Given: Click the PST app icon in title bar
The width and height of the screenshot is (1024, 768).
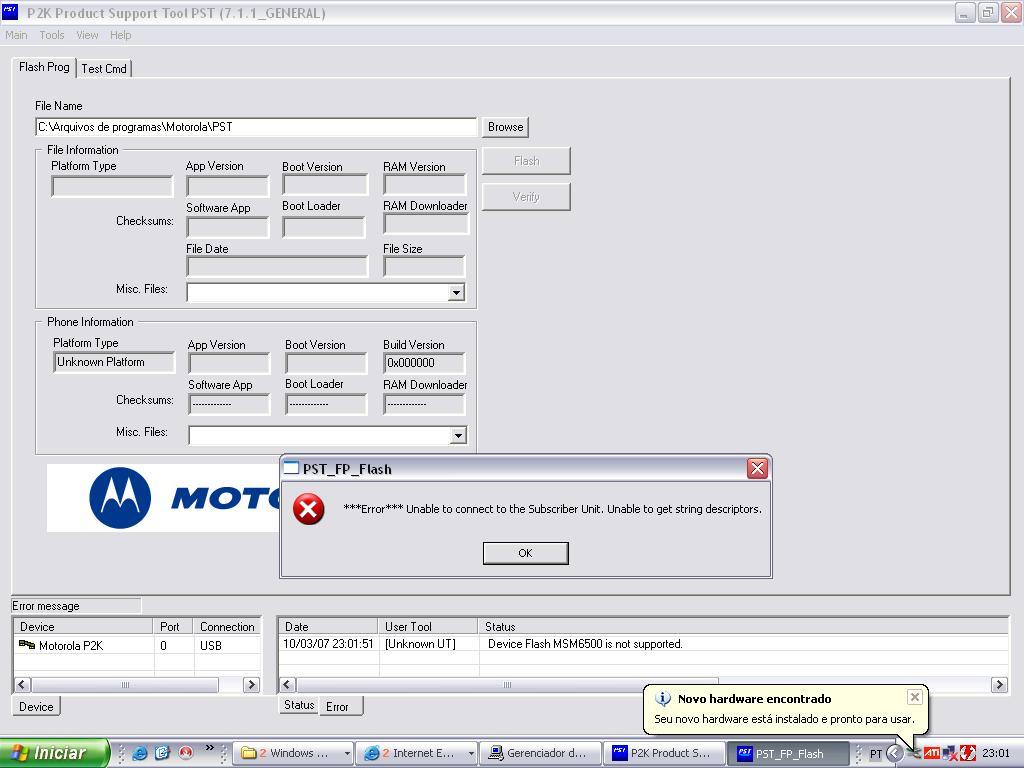Looking at the screenshot, I should [x=10, y=11].
